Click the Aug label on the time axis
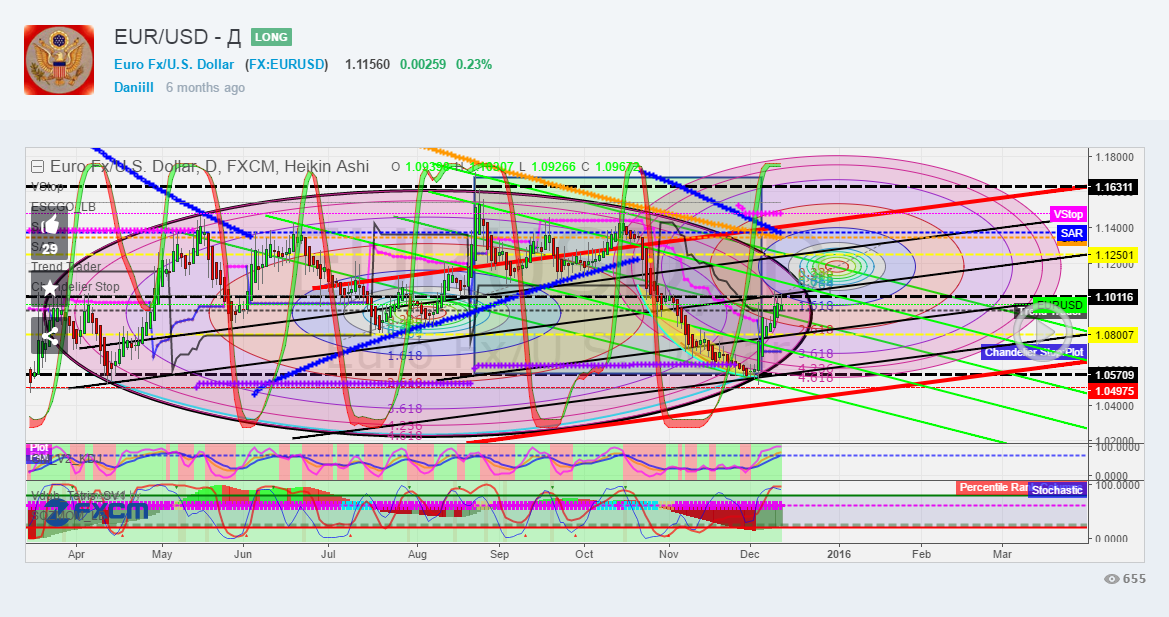 (x=418, y=554)
